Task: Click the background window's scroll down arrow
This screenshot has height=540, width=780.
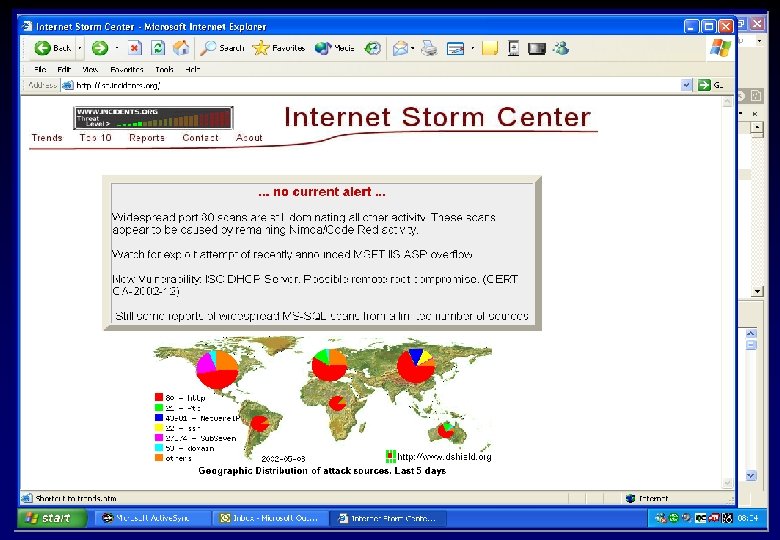Action: click(x=757, y=291)
